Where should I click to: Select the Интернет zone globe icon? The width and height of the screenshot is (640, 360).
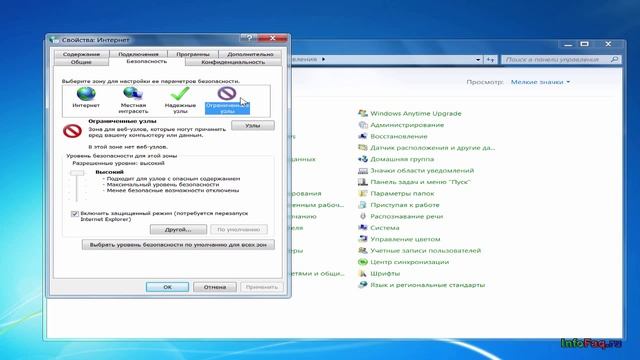click(86, 94)
